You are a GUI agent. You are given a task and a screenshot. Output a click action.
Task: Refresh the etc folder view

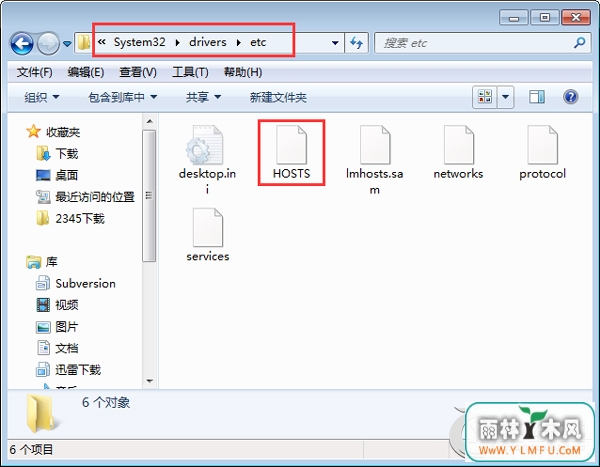coord(356,43)
